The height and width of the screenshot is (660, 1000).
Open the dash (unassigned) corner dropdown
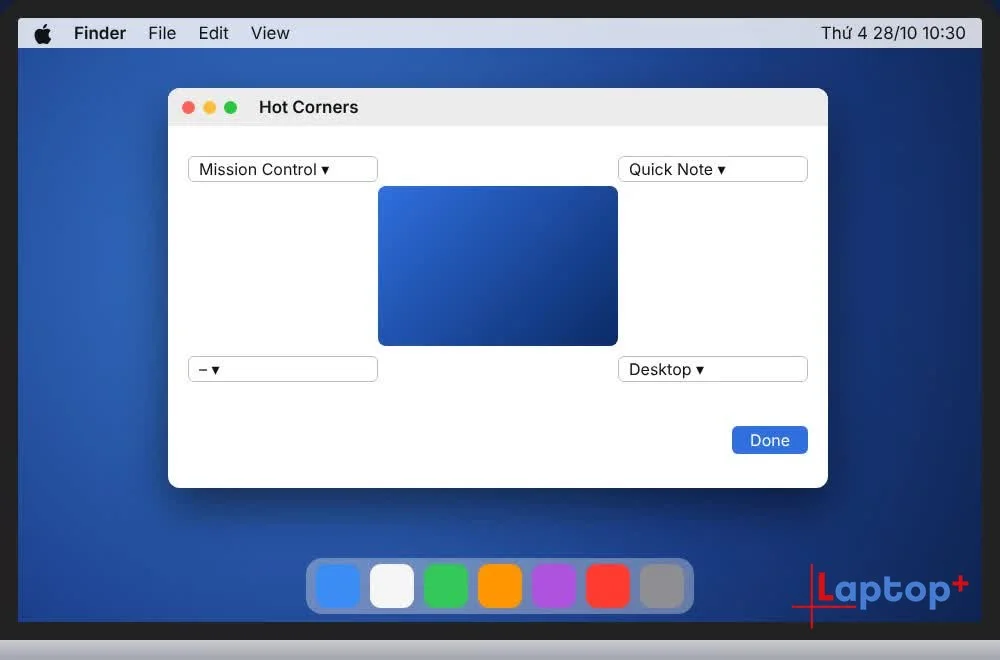(283, 369)
